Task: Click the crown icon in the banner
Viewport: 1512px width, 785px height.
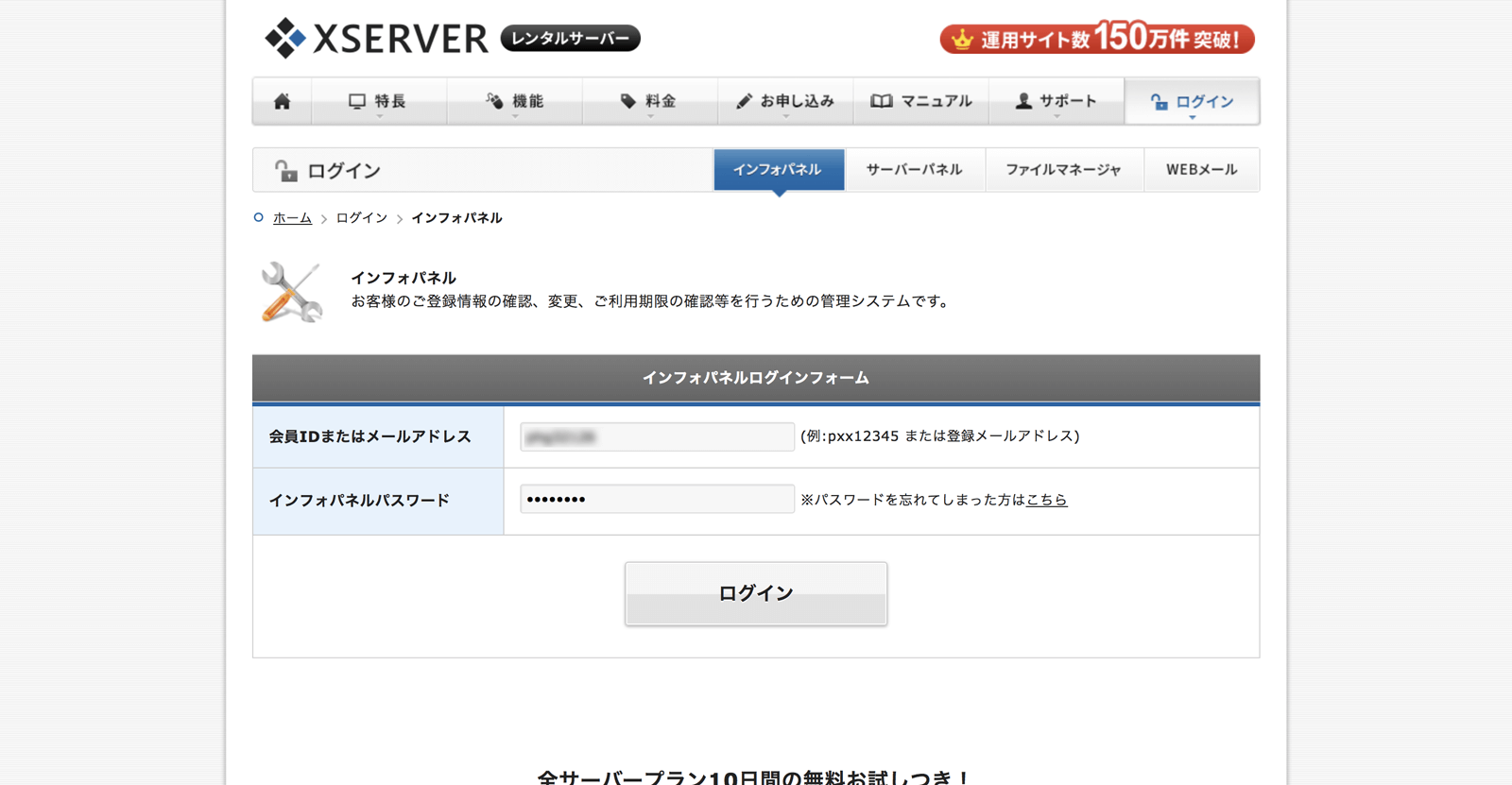Action: (x=962, y=39)
